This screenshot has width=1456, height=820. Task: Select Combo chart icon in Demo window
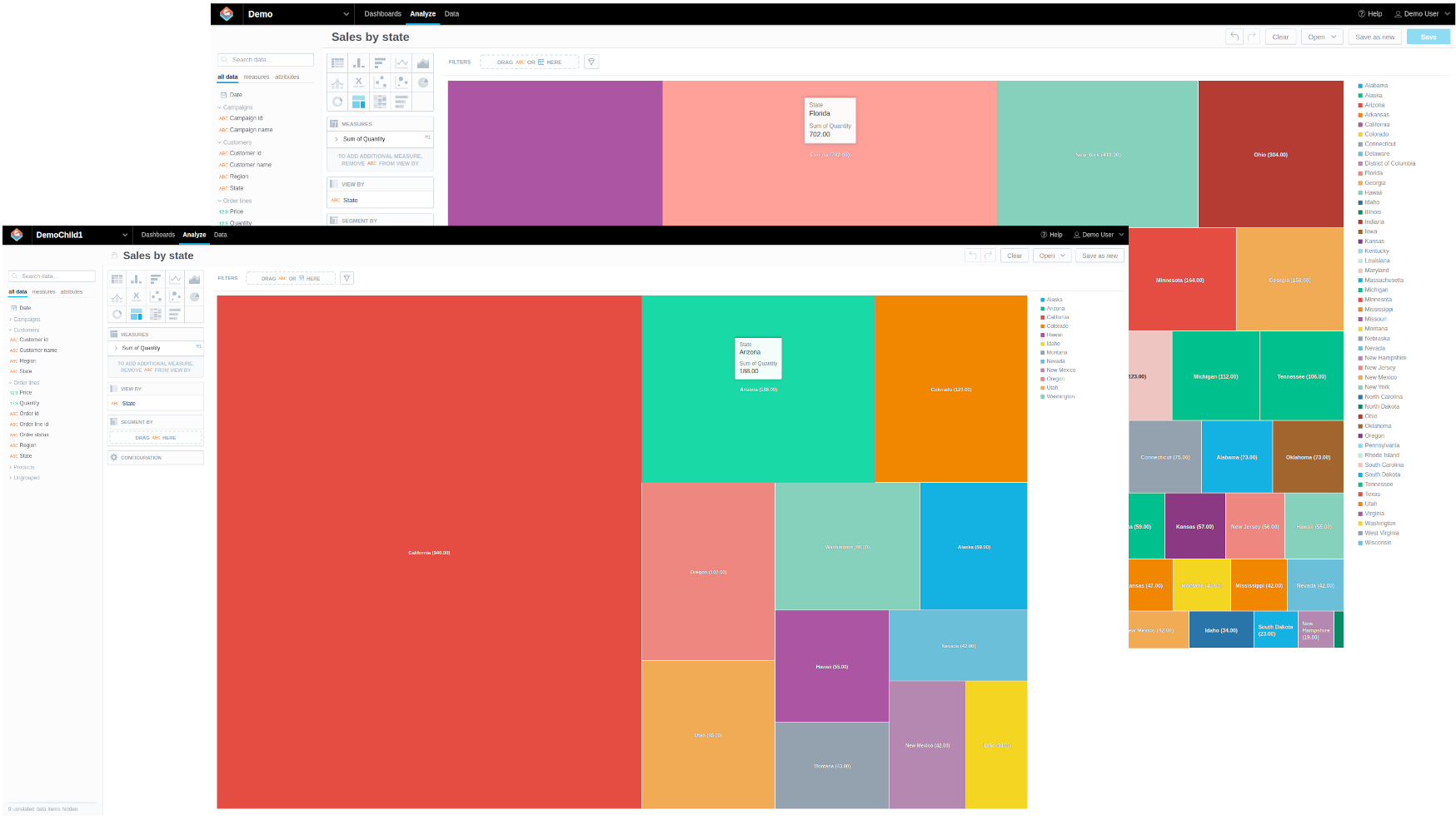pyautogui.click(x=337, y=82)
